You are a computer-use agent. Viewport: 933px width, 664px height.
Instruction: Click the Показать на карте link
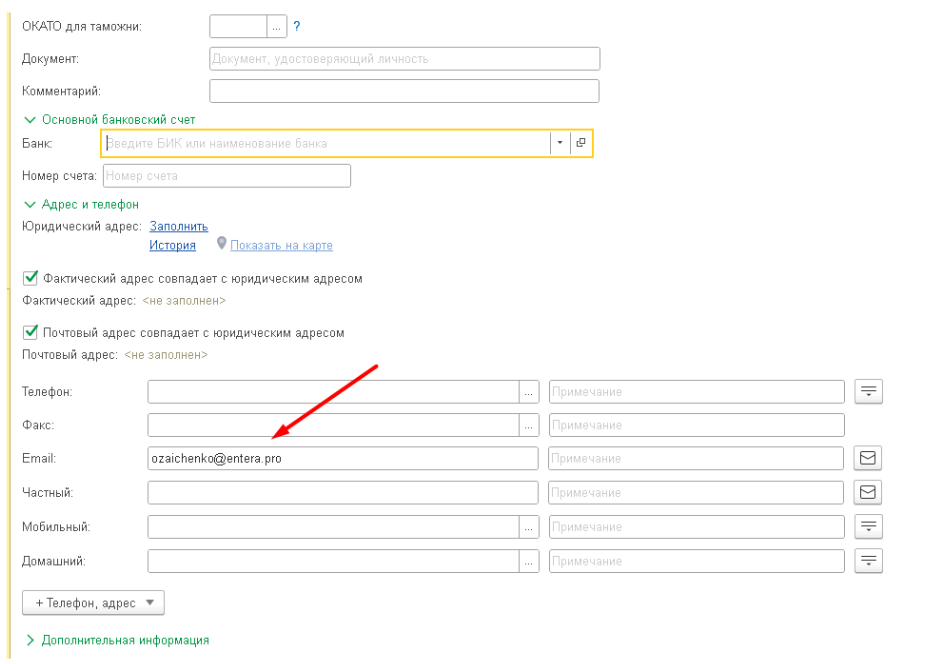point(281,245)
